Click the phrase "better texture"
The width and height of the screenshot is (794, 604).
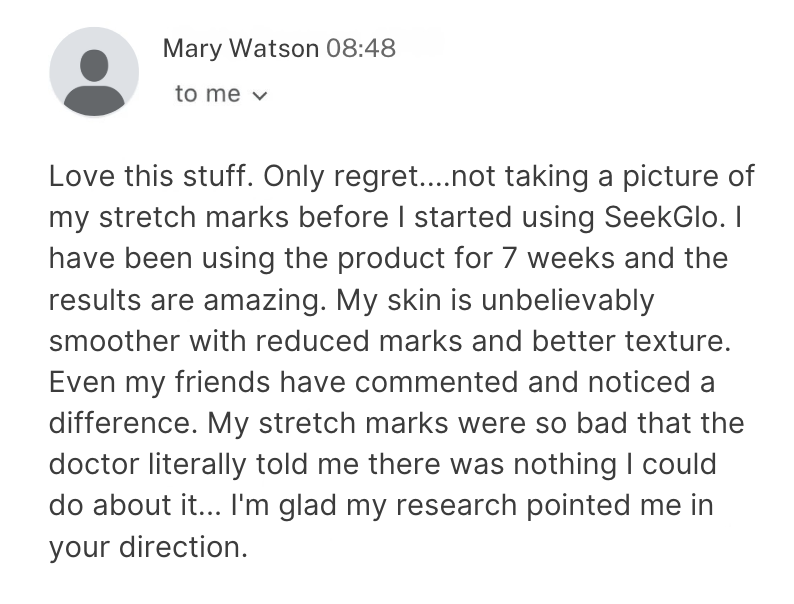[631, 341]
